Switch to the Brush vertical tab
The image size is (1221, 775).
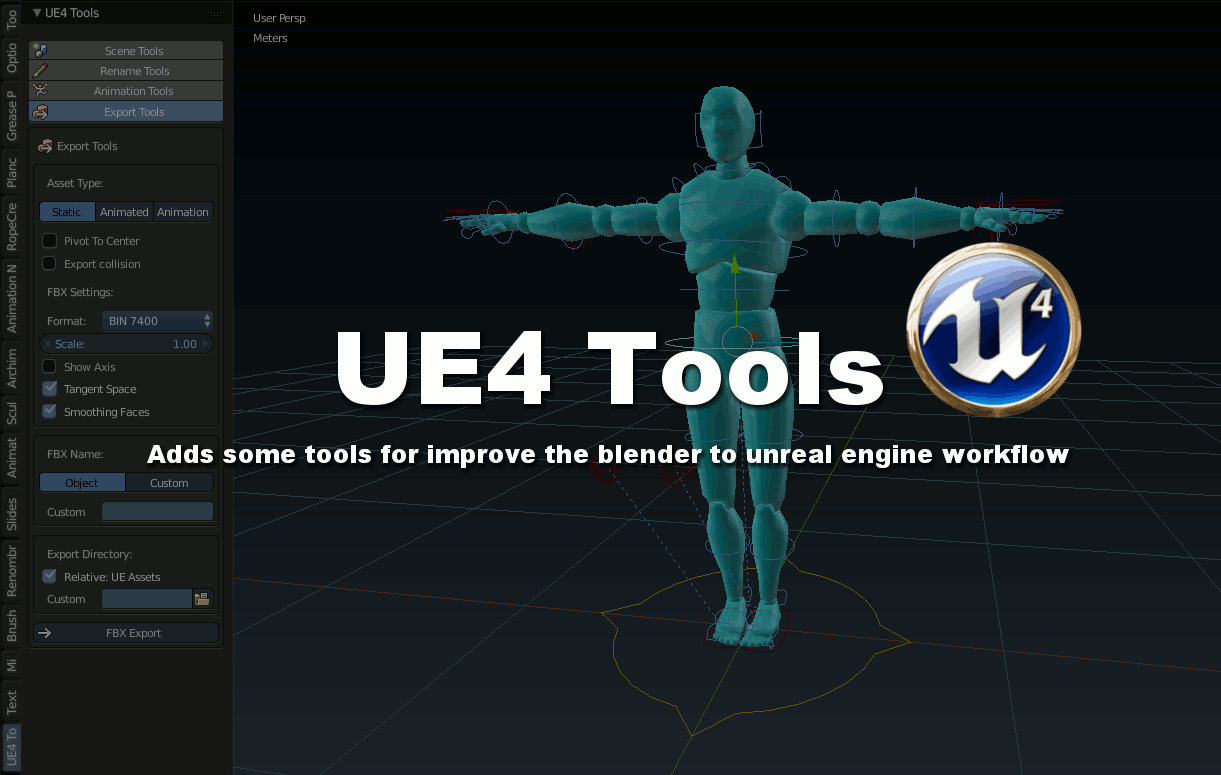tap(12, 626)
